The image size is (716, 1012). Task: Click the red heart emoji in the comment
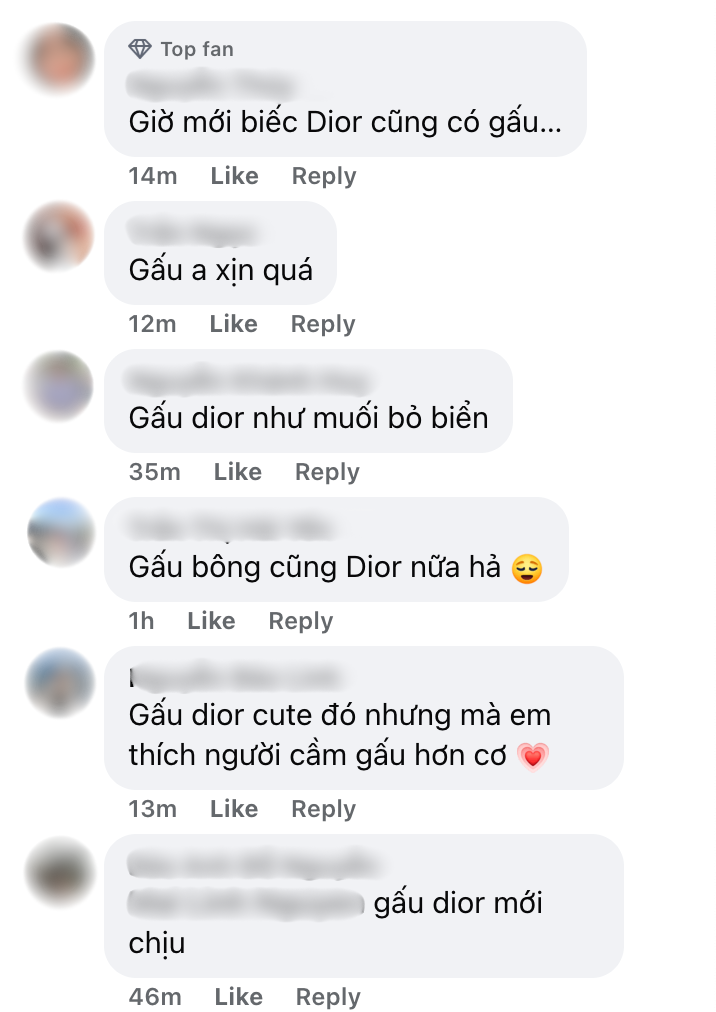click(x=534, y=756)
